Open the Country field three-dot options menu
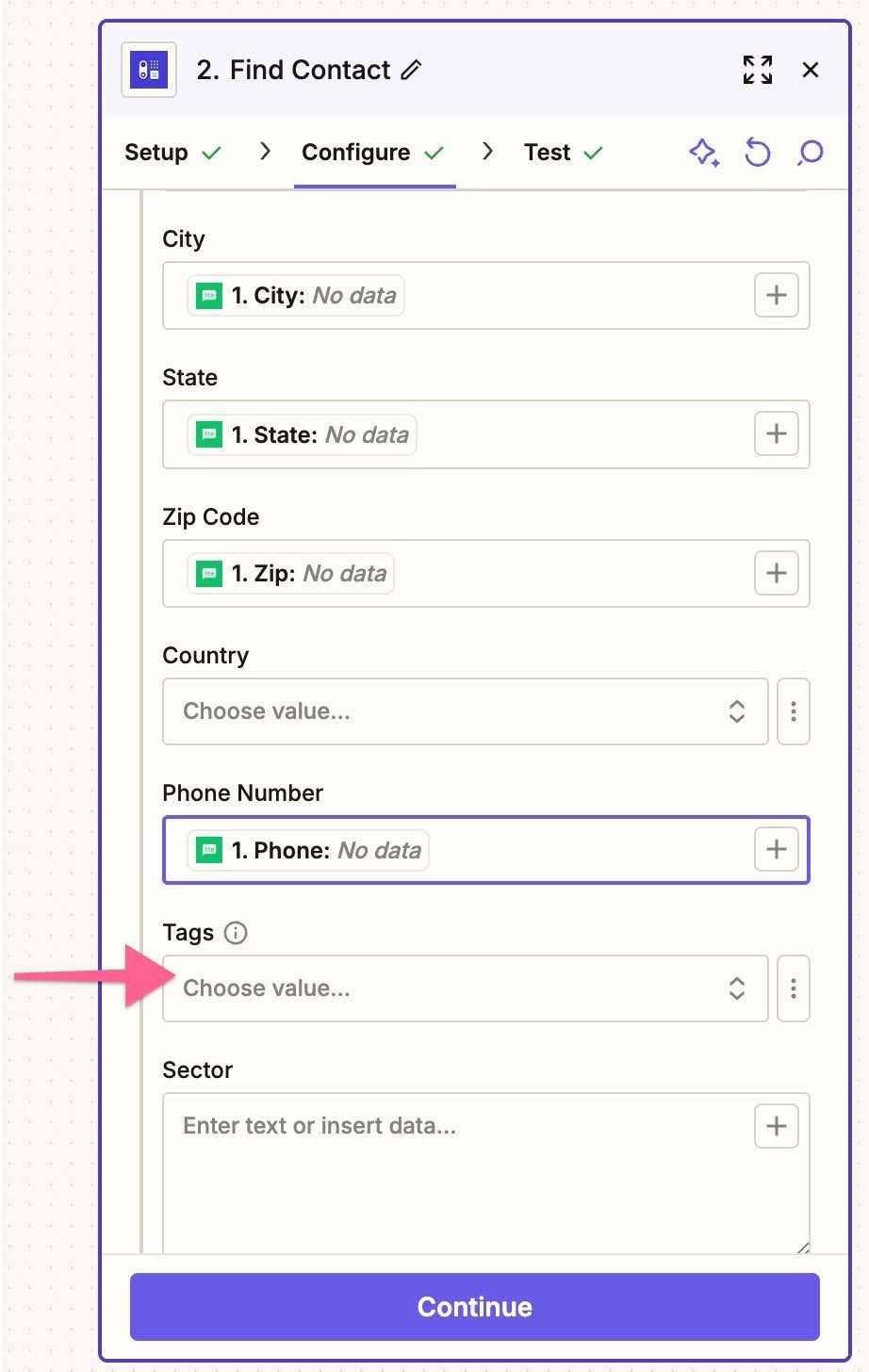 click(x=793, y=711)
